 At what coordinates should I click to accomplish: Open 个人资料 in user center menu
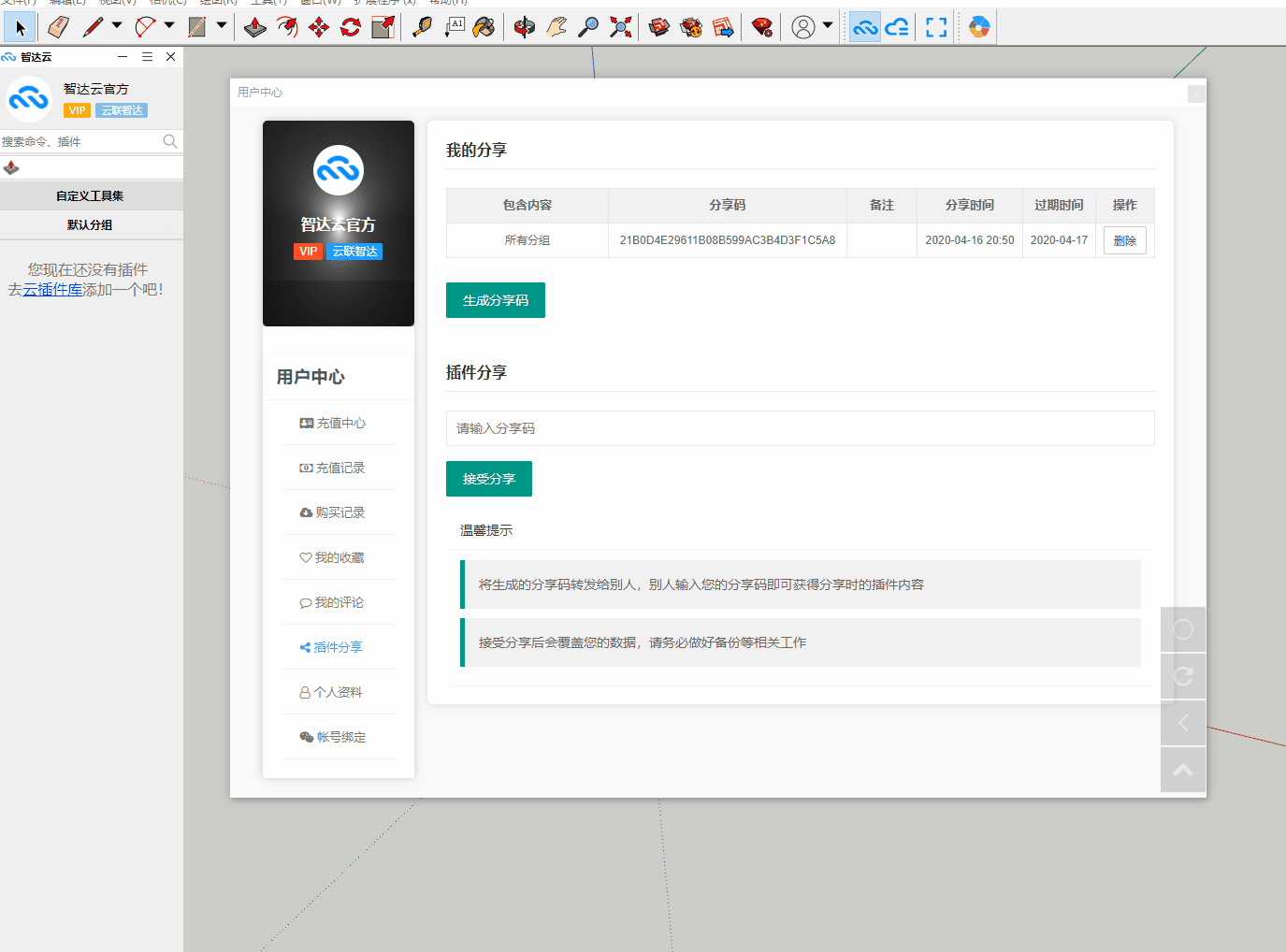[x=331, y=692]
